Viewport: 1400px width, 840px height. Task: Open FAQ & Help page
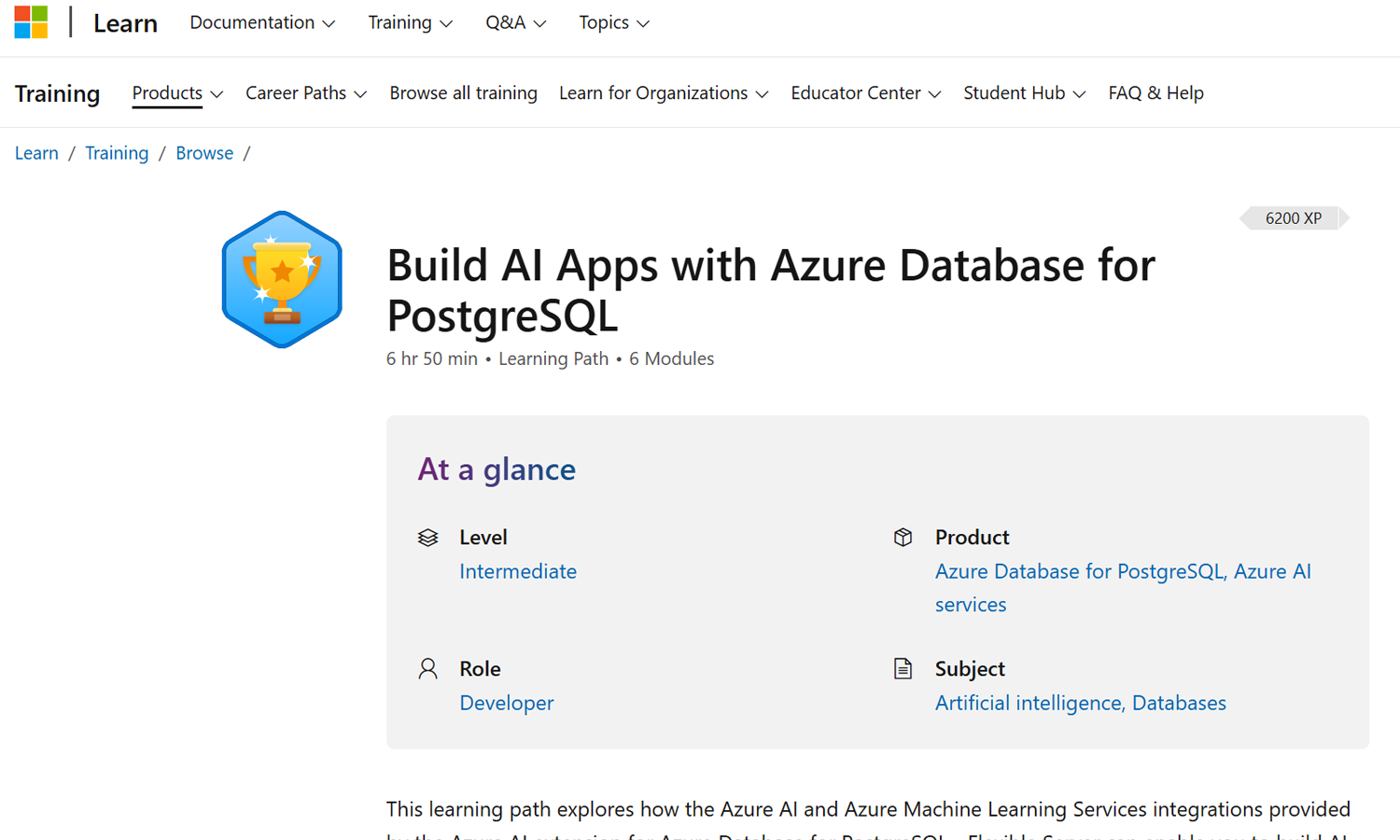[x=1155, y=93]
